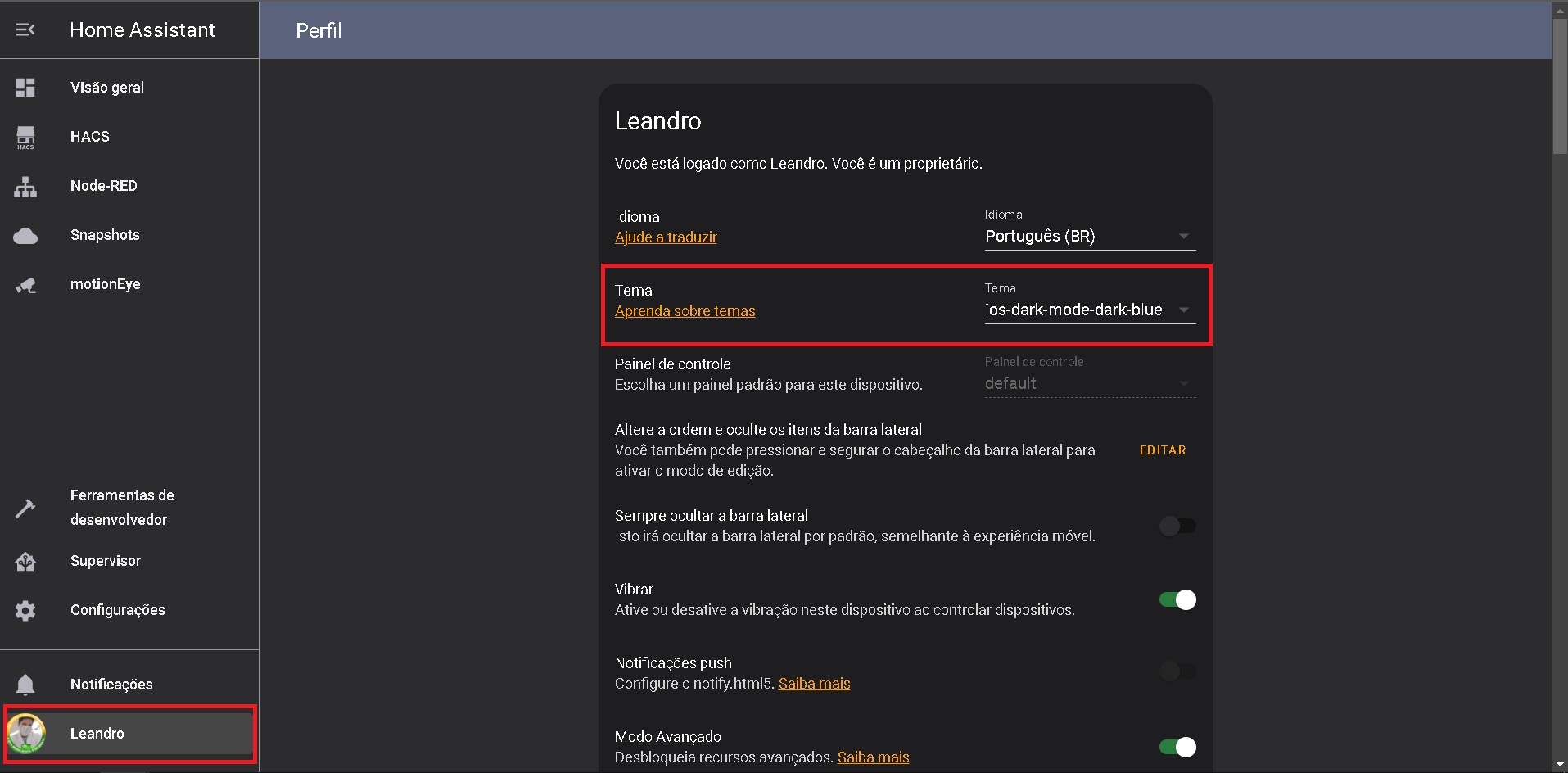The height and width of the screenshot is (773, 1568).
Task: Click EDITAR to reorder sidebar items
Action: [x=1163, y=450]
